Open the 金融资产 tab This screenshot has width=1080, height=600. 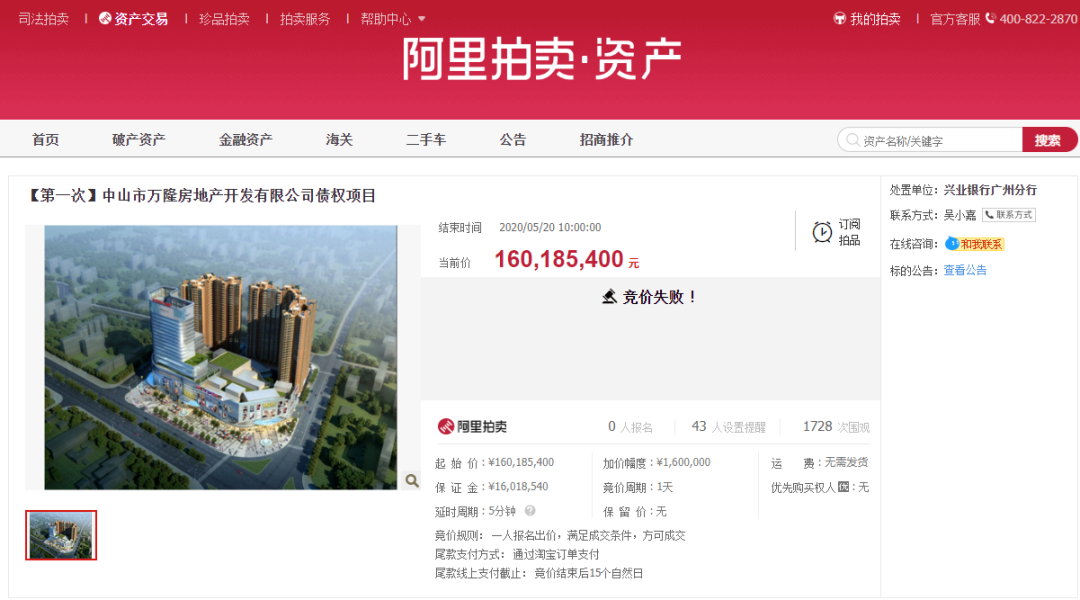(246, 140)
